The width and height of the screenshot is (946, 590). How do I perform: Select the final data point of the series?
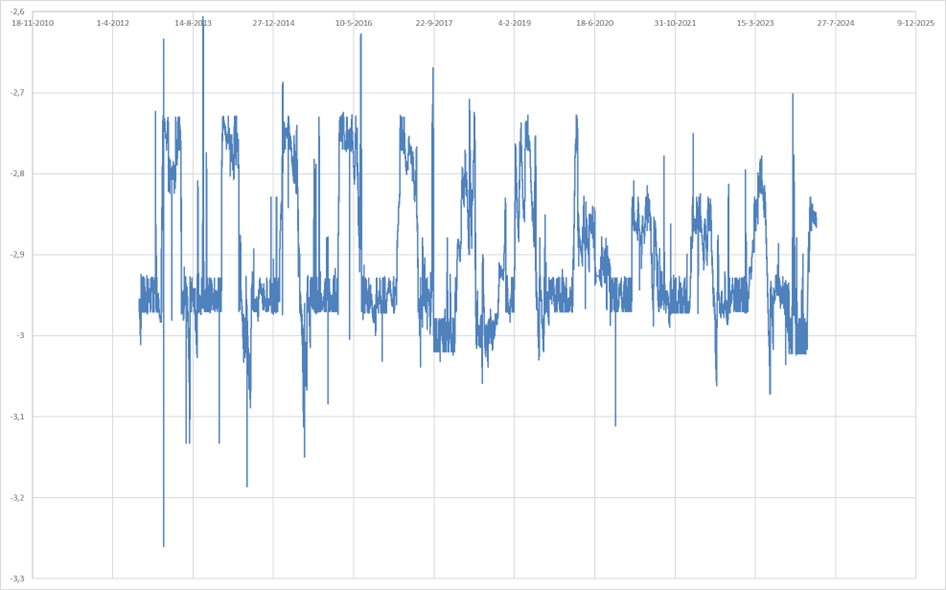pyautogui.click(x=816, y=226)
